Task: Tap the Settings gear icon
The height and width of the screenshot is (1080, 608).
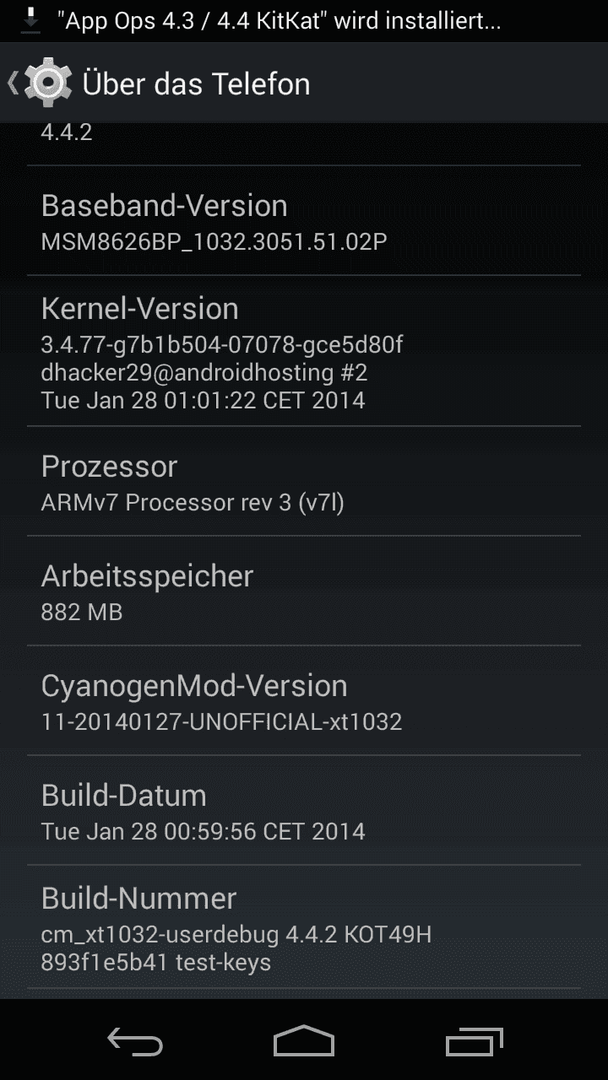Action: (x=47, y=83)
